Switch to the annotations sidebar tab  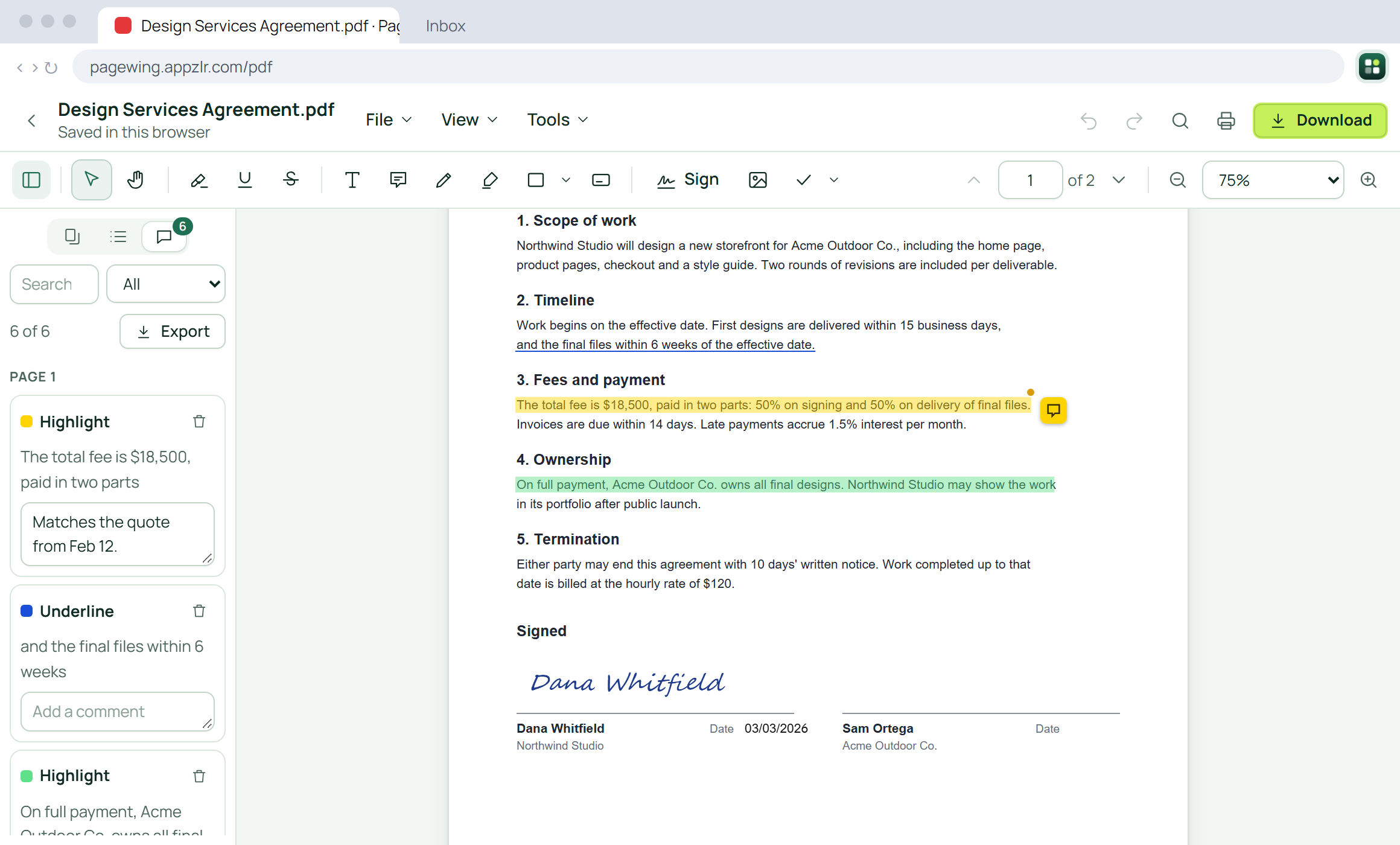click(164, 237)
